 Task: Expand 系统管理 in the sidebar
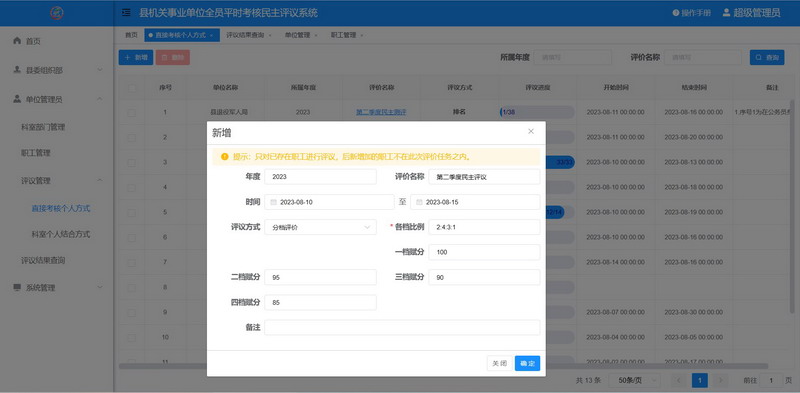pyautogui.click(x=57, y=287)
